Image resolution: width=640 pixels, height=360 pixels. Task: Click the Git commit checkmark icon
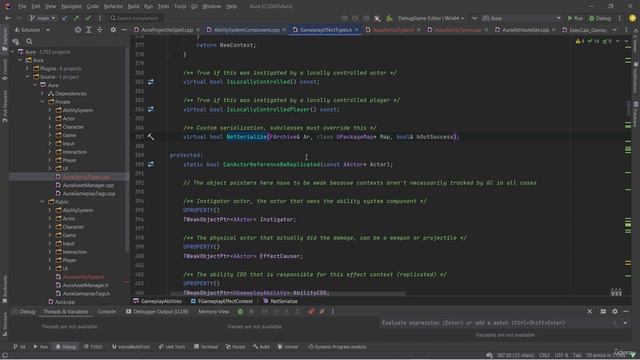(x=88, y=18)
